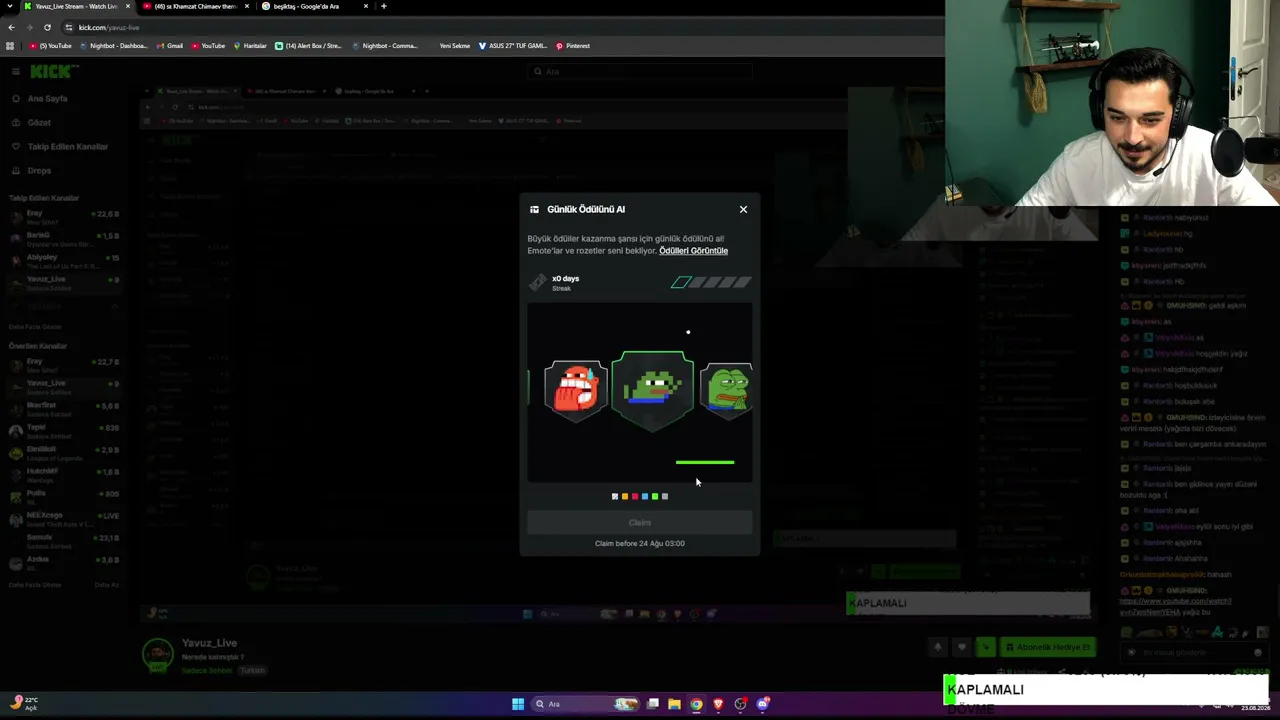The height and width of the screenshot is (720, 1280).
Task: Open the weather widget showing 32°C
Action: point(22,703)
